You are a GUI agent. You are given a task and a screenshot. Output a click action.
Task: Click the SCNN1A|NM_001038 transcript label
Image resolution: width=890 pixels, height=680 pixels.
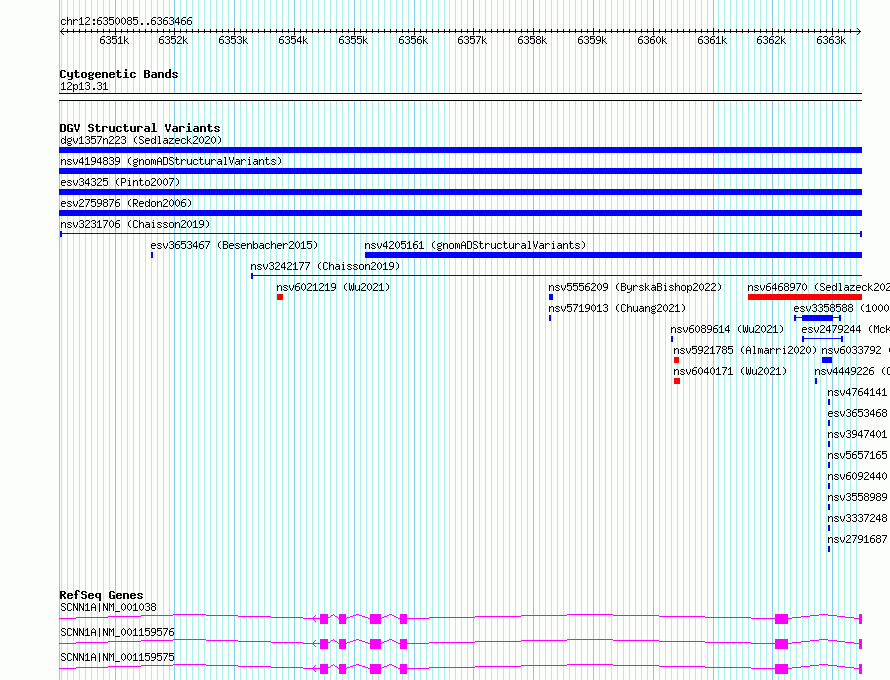pos(108,607)
